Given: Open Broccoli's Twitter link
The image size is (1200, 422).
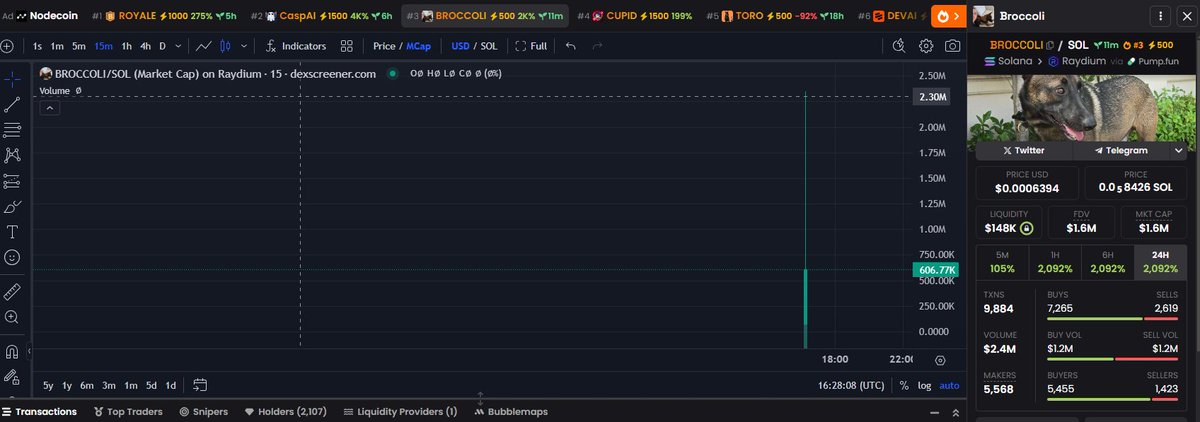Looking at the screenshot, I should 1023,150.
